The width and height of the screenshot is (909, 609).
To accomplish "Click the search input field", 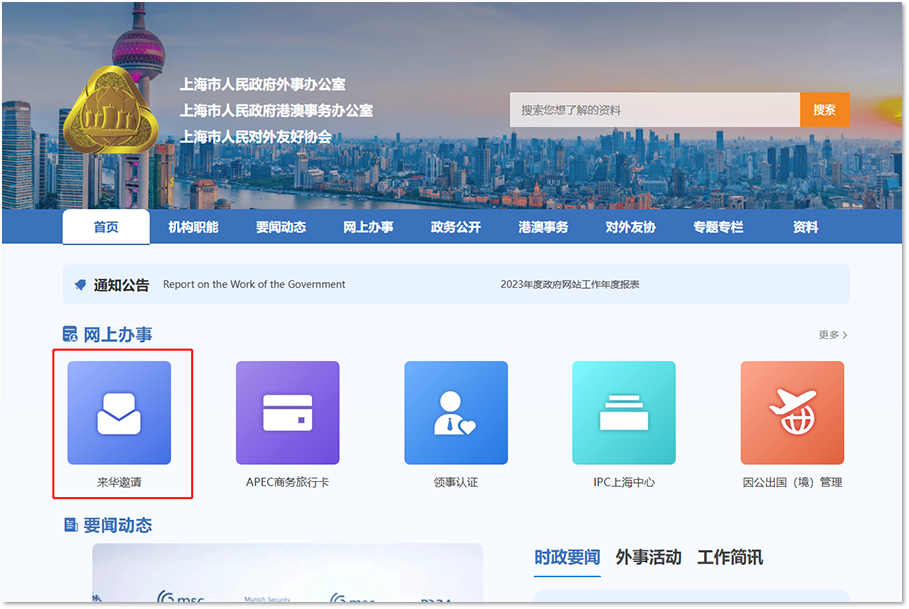I will [654, 110].
